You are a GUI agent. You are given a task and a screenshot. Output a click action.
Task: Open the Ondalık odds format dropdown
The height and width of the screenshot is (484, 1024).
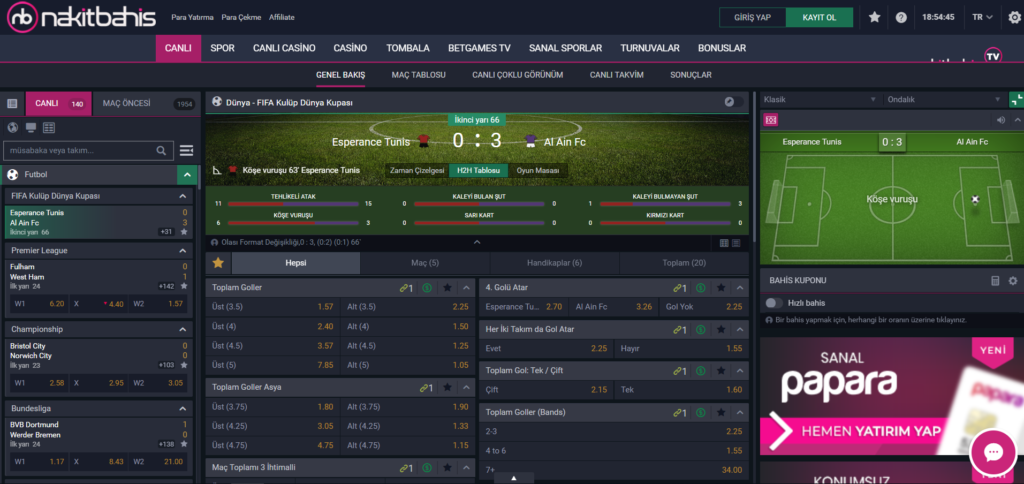[944, 100]
